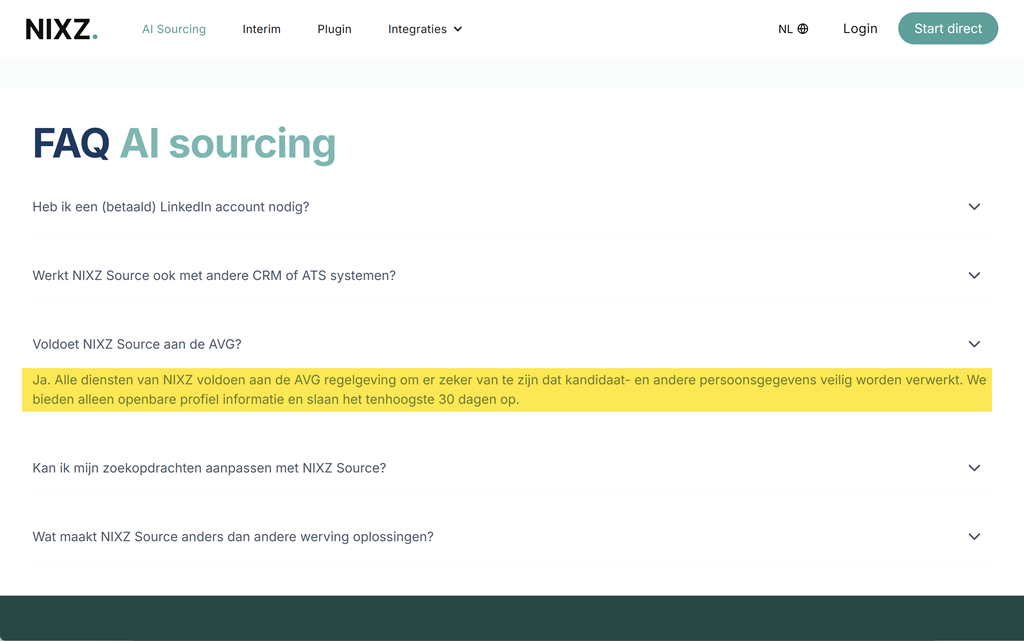Click the globe language icon
1024x641 pixels.
coord(803,29)
